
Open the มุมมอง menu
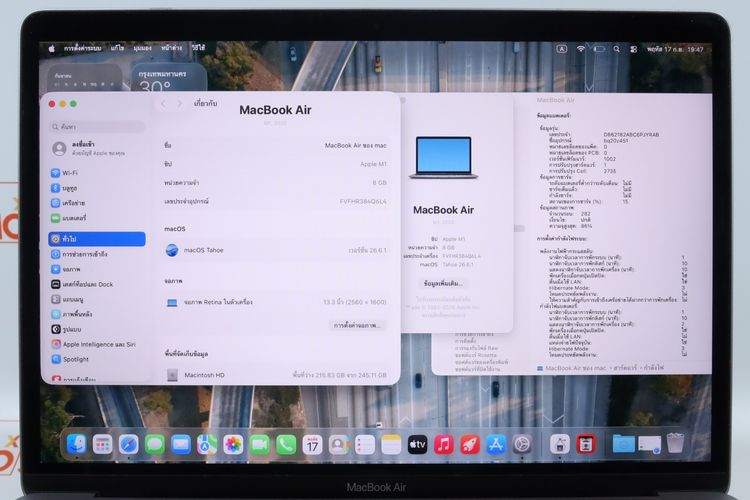point(143,48)
